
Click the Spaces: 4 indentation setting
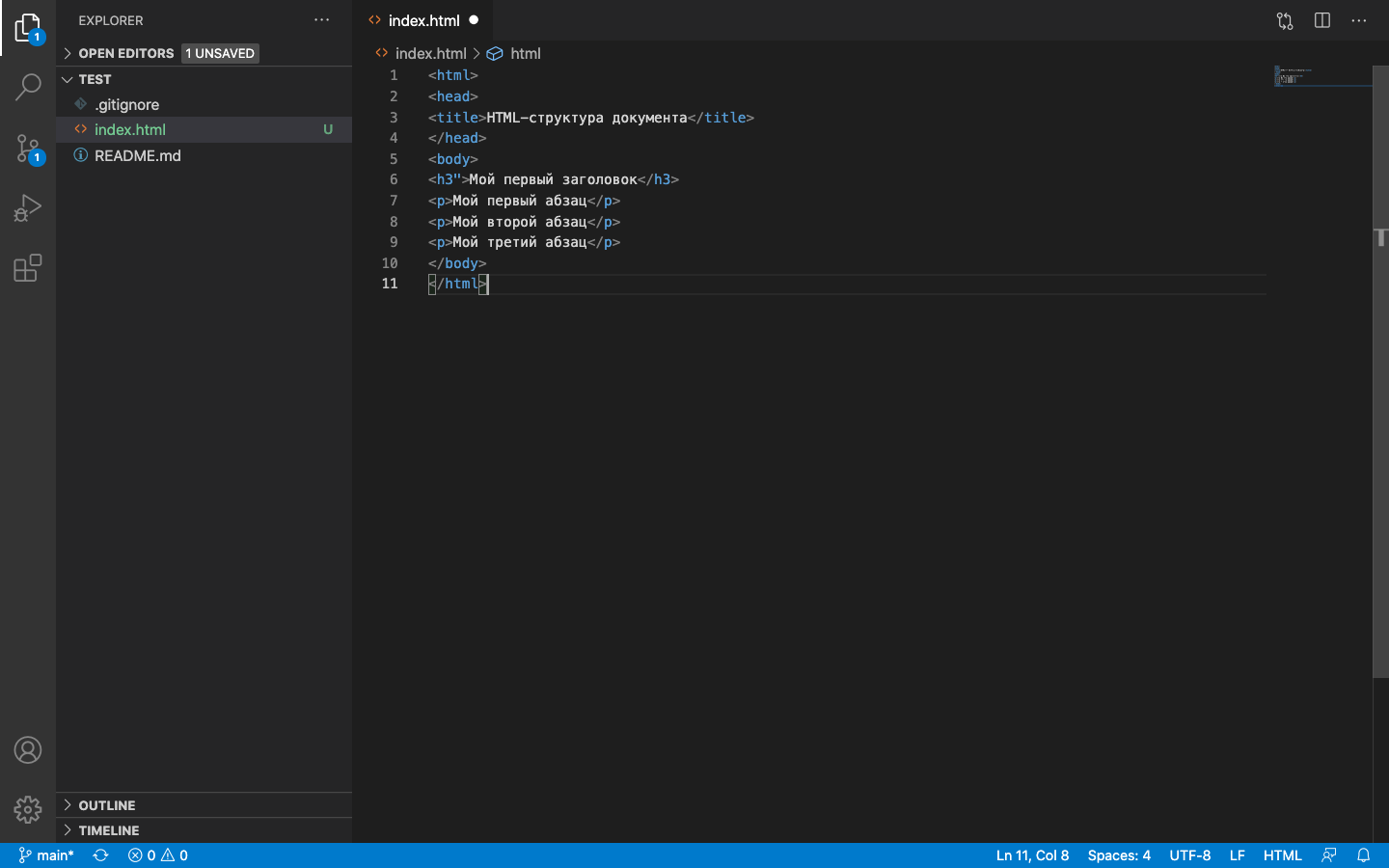1119,855
